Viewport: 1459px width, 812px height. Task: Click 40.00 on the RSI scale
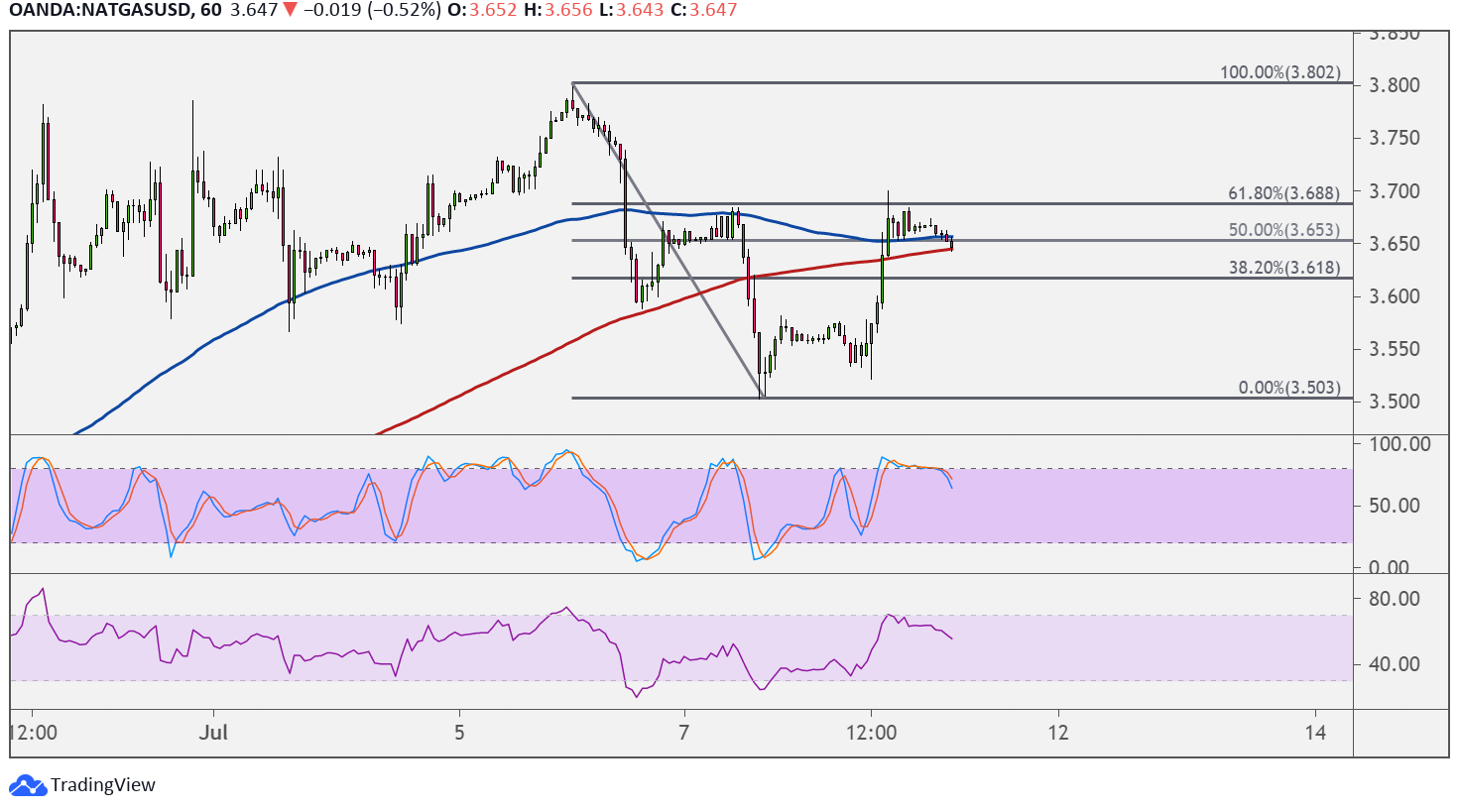(x=1395, y=664)
